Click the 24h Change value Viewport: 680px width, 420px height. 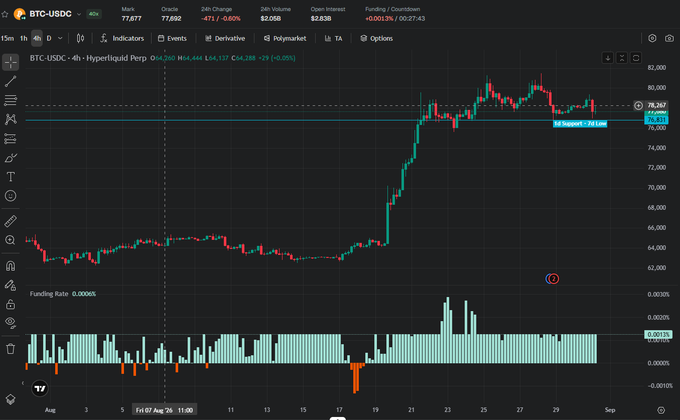tap(221, 19)
